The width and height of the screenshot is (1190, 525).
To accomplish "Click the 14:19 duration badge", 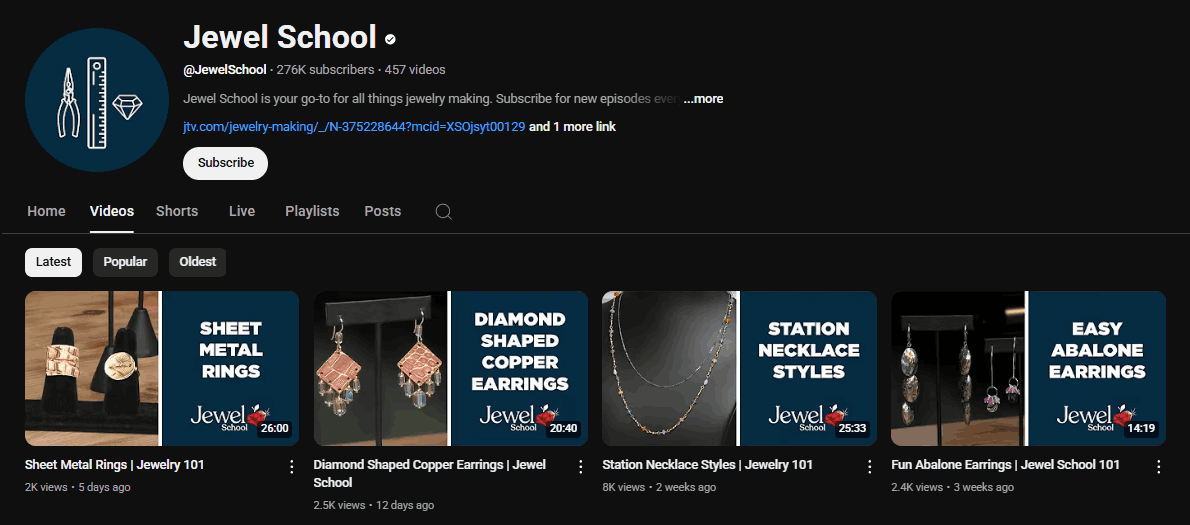I will pos(1141,429).
